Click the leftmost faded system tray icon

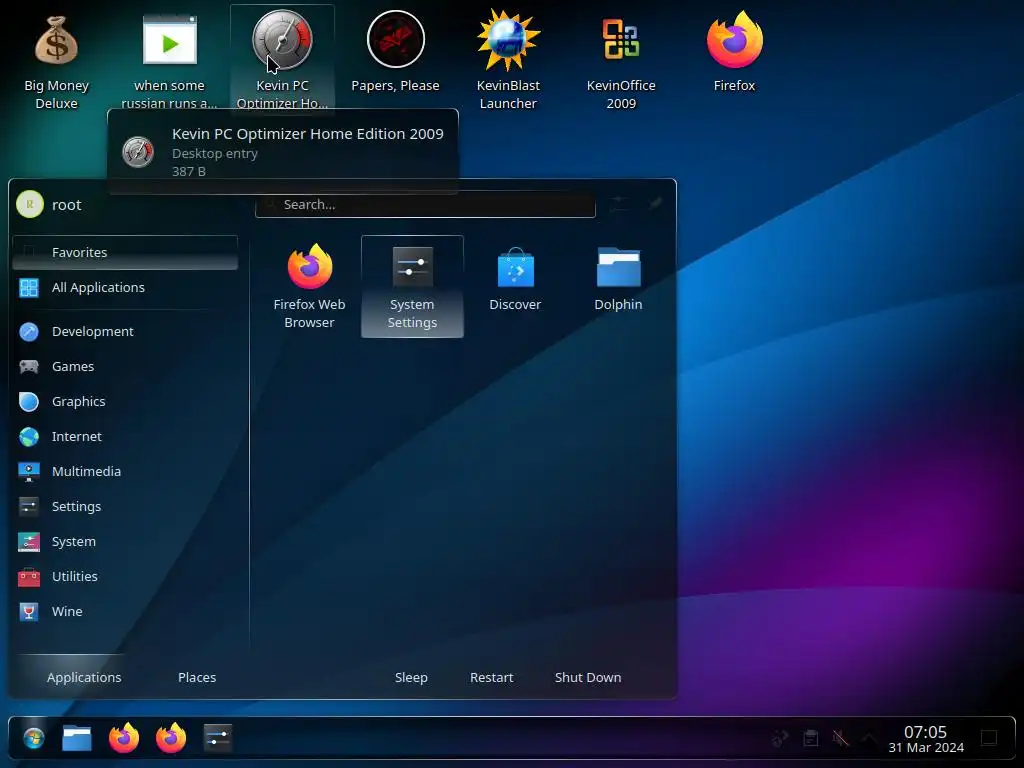pos(780,739)
